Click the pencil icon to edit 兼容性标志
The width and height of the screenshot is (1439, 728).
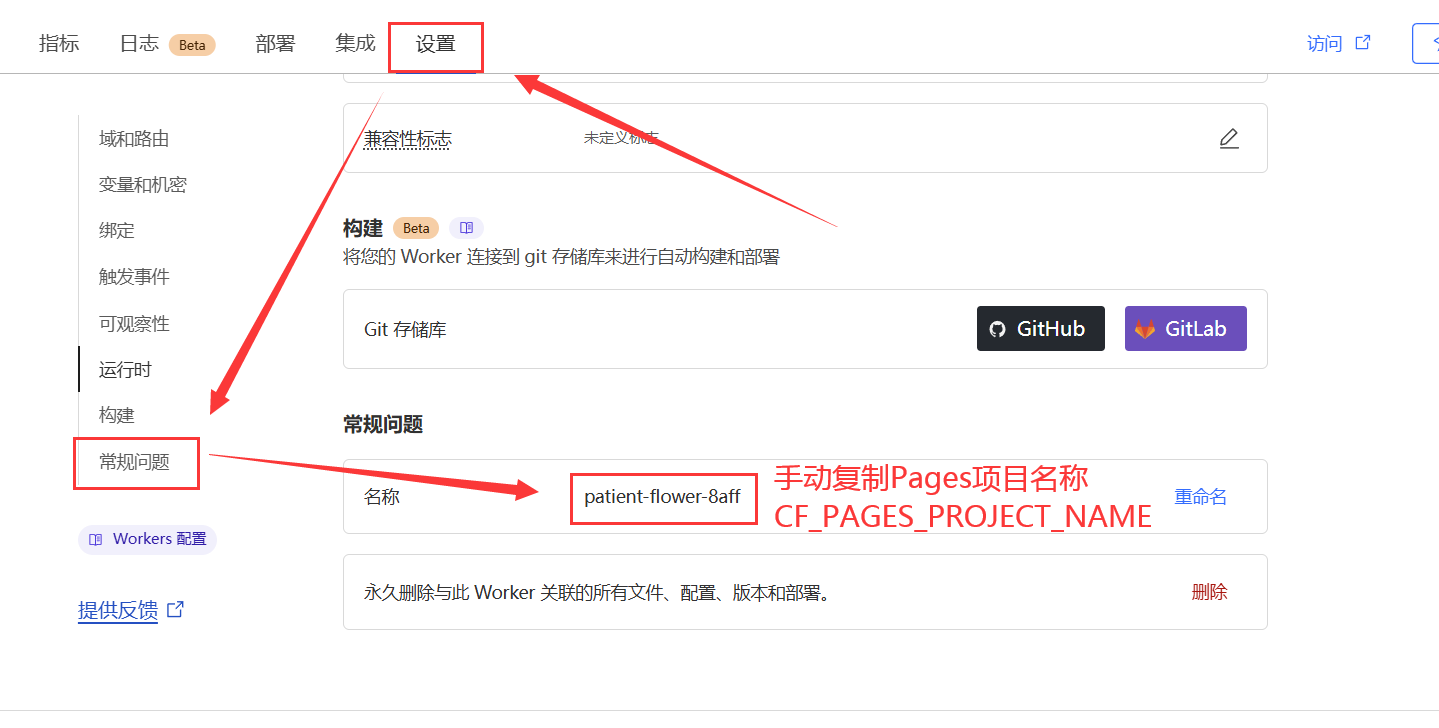pos(1229,138)
